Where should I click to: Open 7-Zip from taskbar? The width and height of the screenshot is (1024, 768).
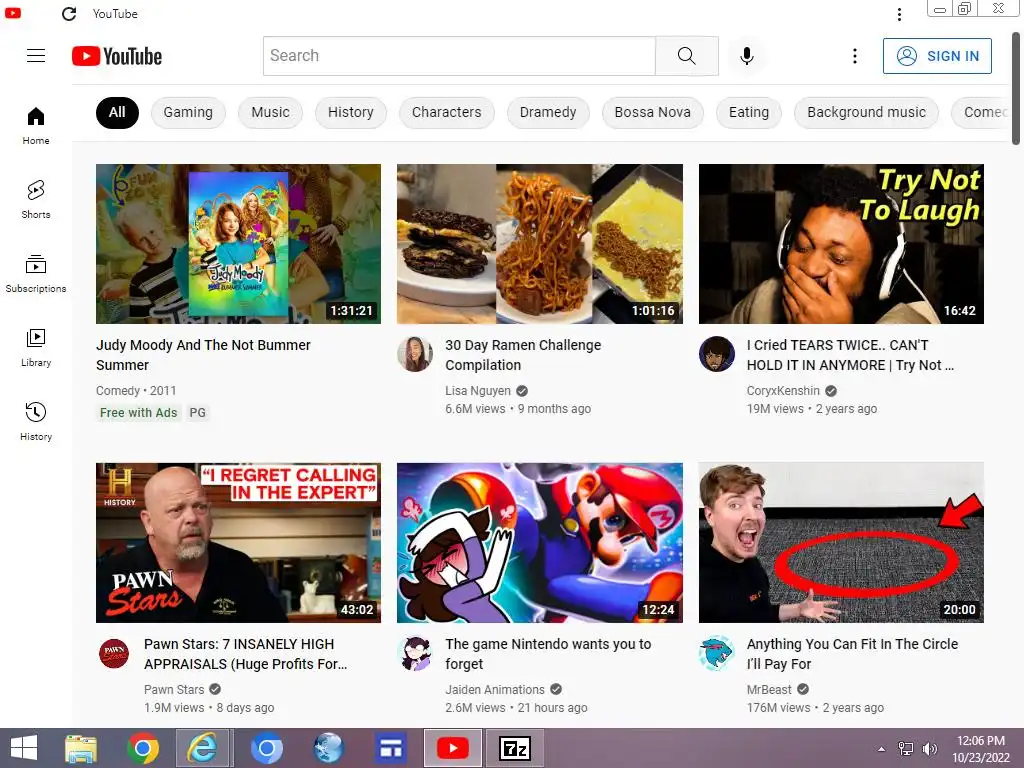click(515, 748)
